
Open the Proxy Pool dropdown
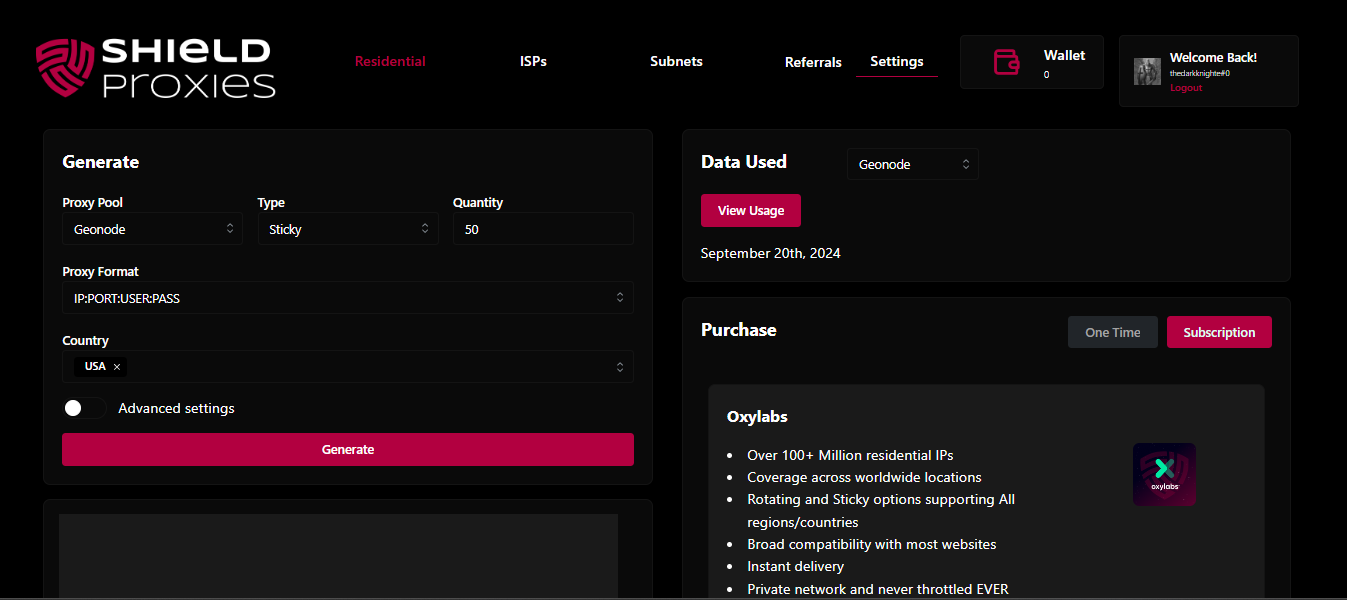point(152,229)
